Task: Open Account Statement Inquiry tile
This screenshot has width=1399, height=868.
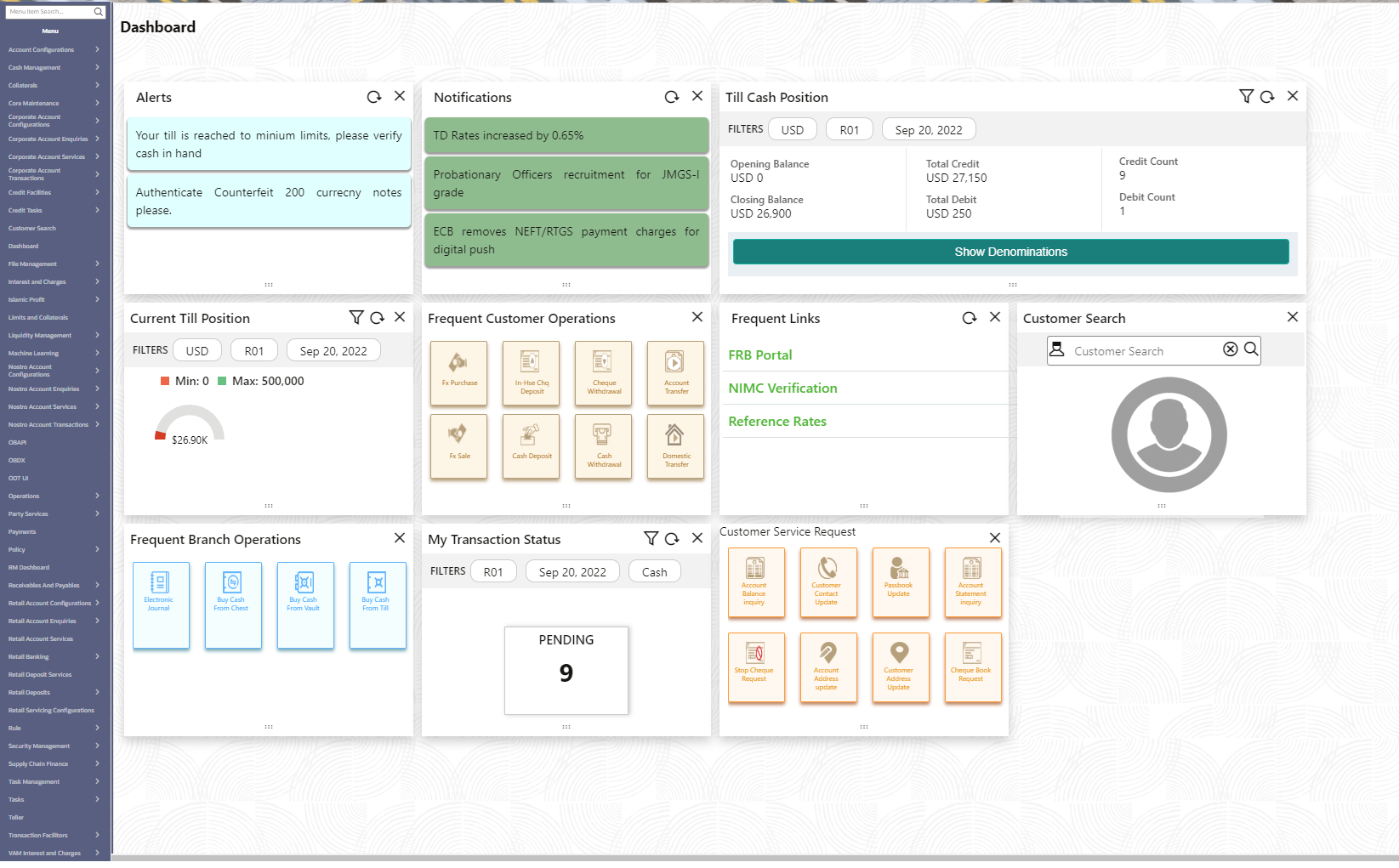Action: [974, 582]
